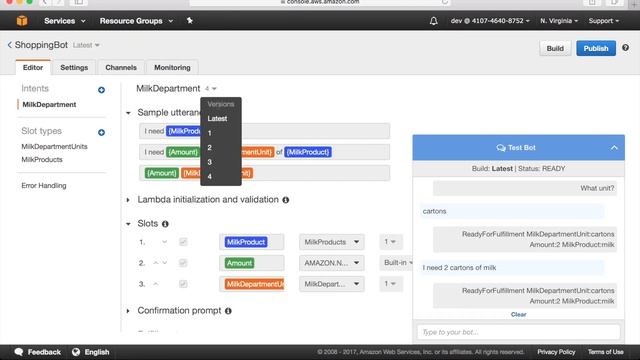Viewport: 640px width, 360px height.
Task: Open the notifications bell
Action: 433,21
